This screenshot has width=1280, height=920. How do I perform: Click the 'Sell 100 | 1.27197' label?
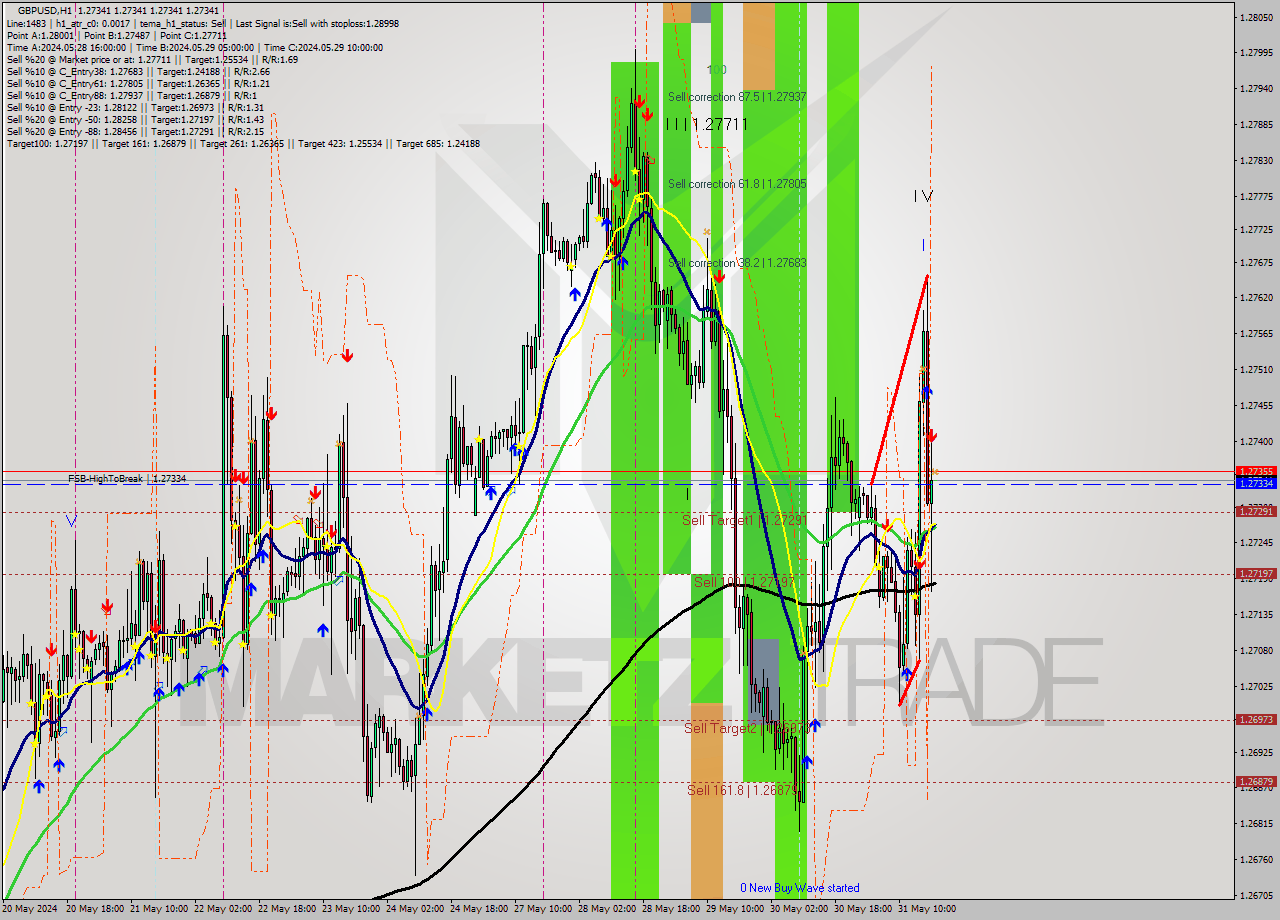745,582
